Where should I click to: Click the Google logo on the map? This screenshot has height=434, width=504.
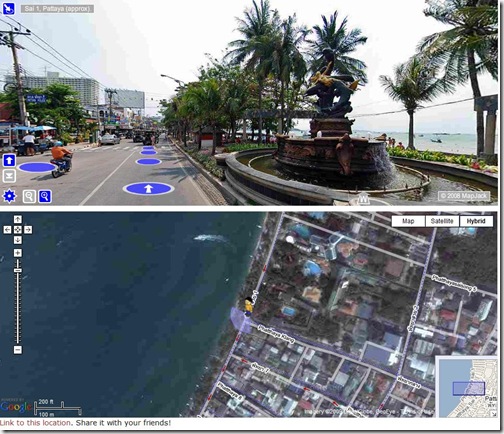(16, 406)
